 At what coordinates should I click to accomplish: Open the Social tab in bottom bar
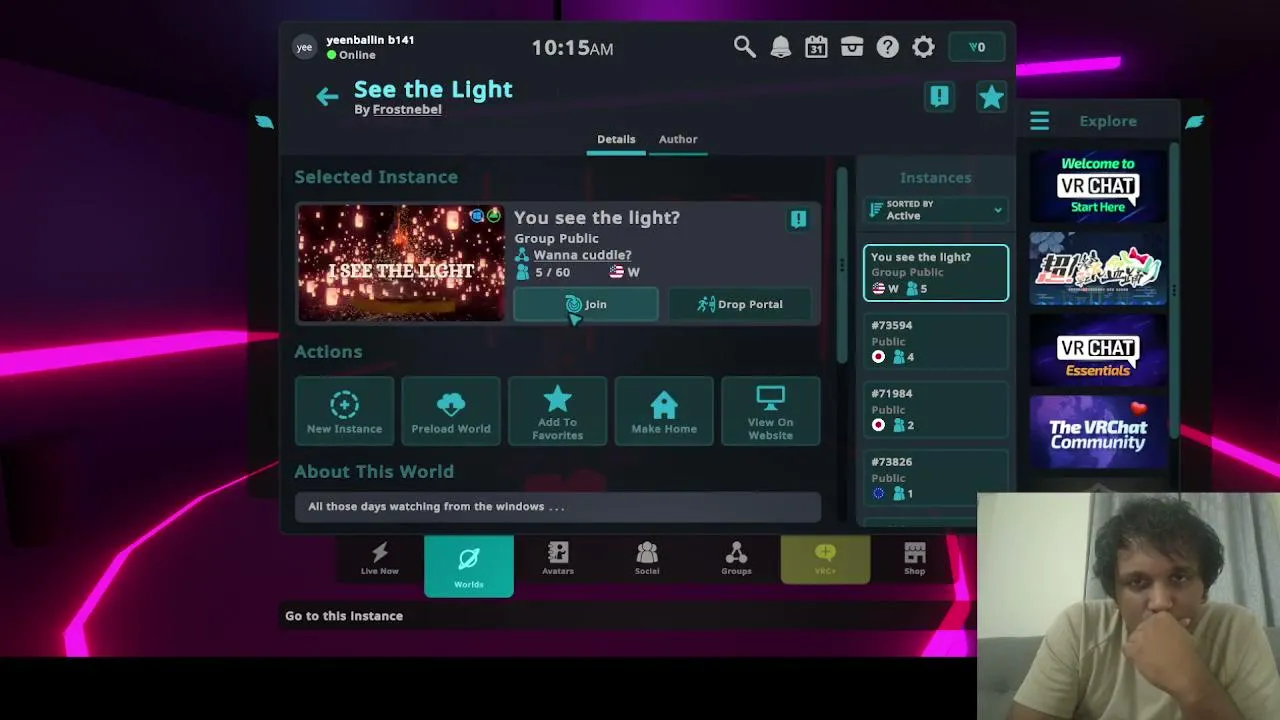click(647, 559)
